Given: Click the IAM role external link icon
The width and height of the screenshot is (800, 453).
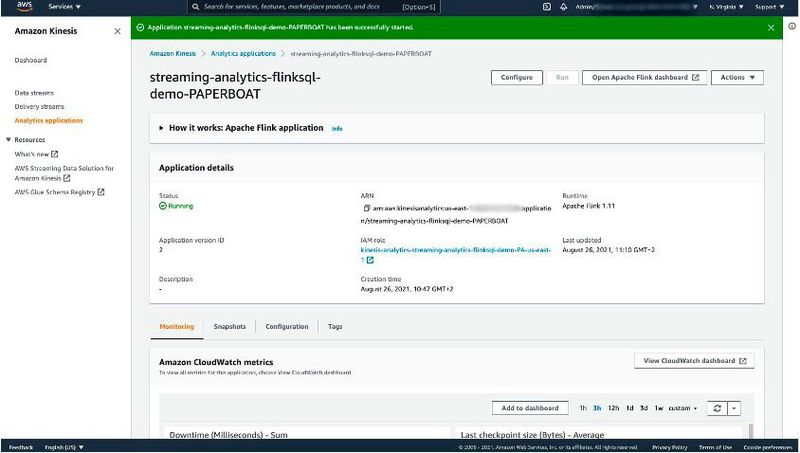Looking at the screenshot, I should tap(370, 260).
